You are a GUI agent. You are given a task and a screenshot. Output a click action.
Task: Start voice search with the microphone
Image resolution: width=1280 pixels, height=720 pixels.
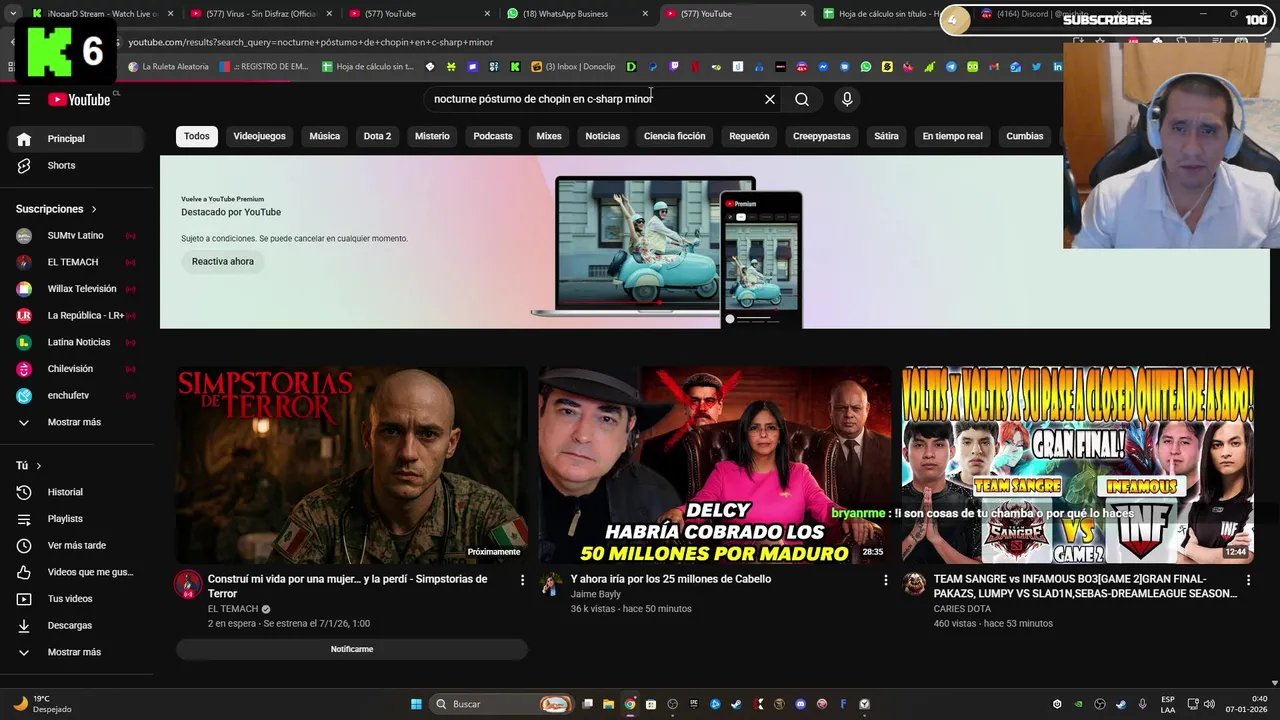[x=847, y=99]
